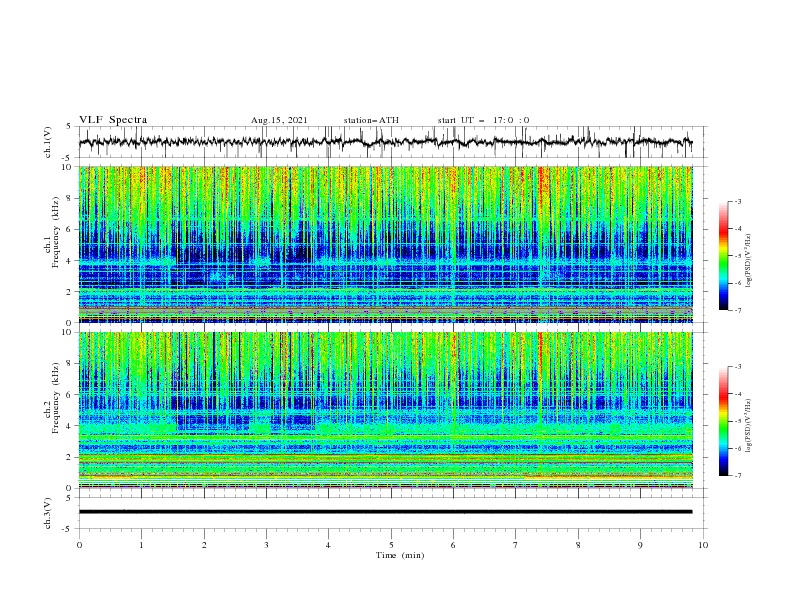The image size is (792, 612).
Task: Click the ch.3(V) axis label
Action: tap(48, 513)
